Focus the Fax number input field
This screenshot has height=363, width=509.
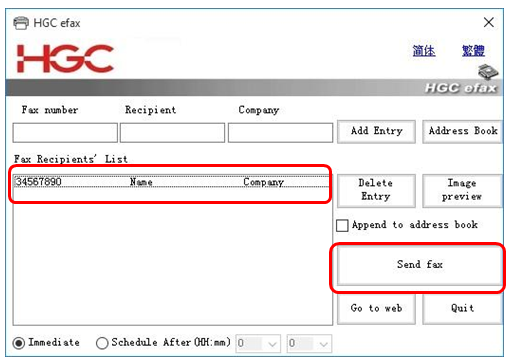click(x=65, y=133)
